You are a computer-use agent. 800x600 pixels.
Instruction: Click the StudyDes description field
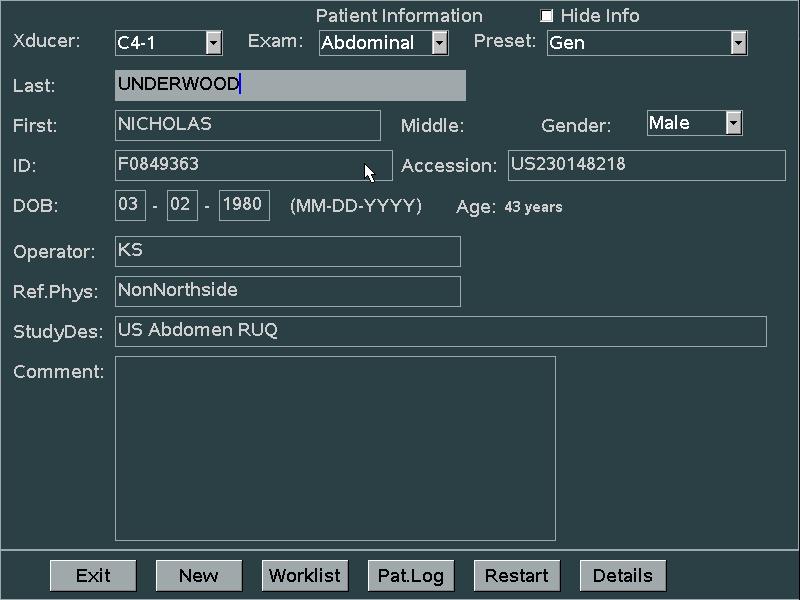coord(440,331)
